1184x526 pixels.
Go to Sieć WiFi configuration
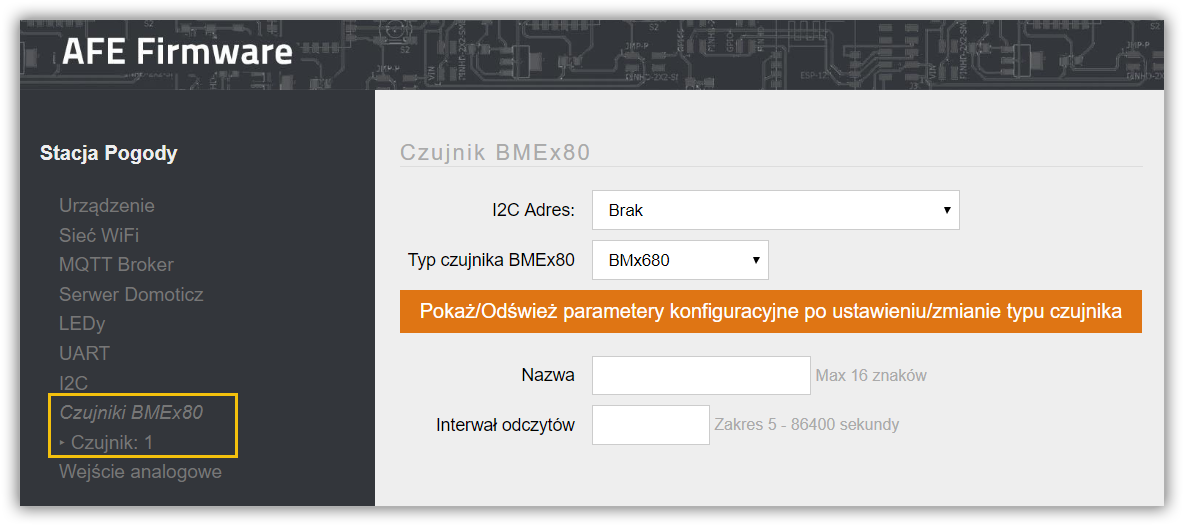(x=99, y=235)
